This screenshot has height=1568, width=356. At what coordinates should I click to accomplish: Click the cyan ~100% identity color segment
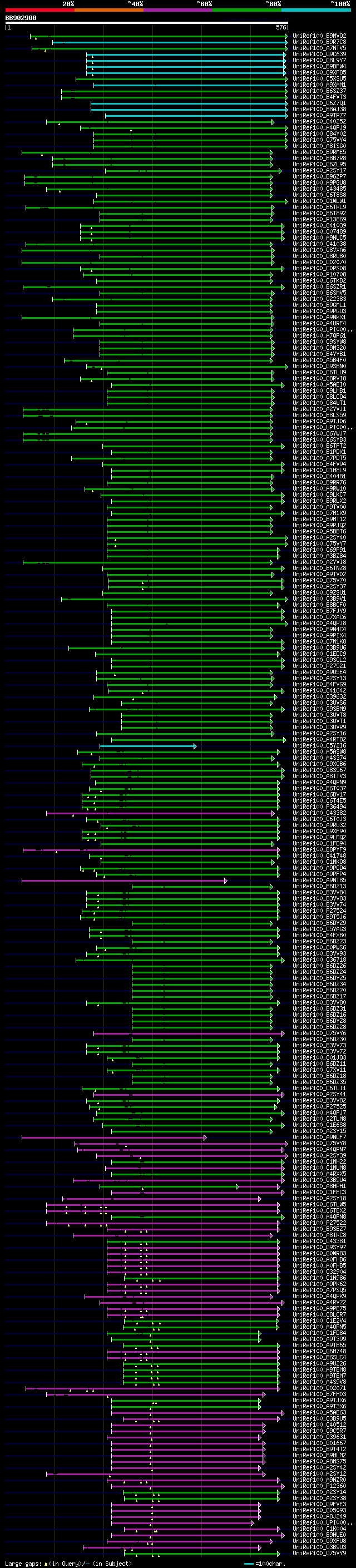316,10
